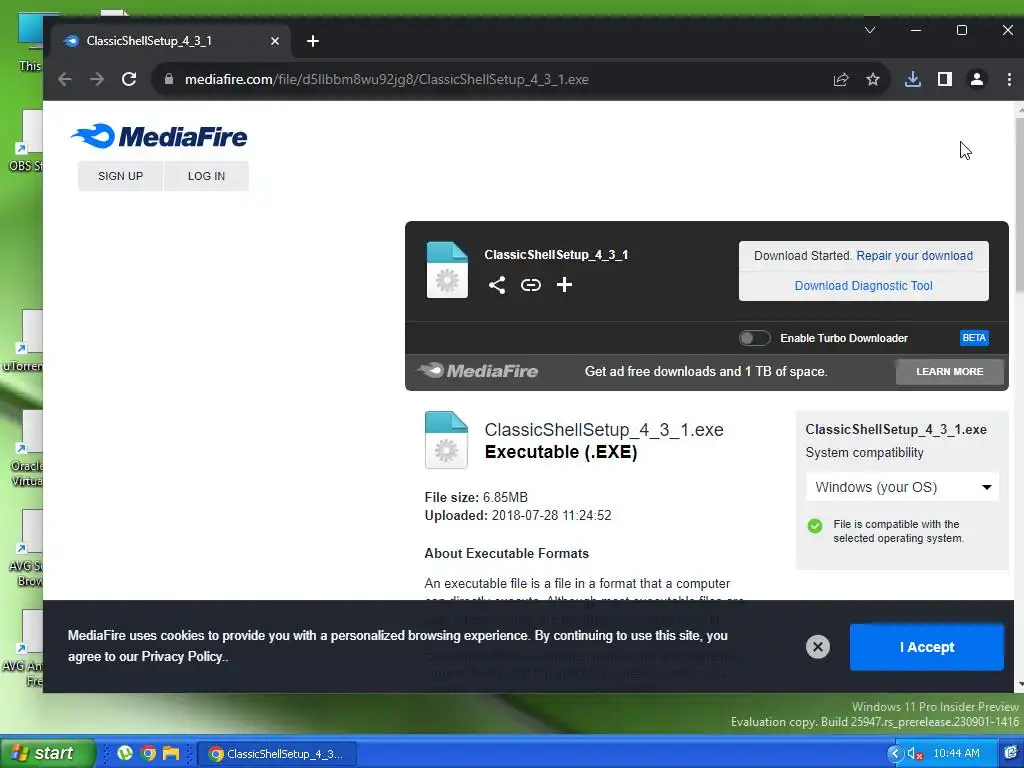1024x768 pixels.
Task: Click the ClassicShellSetup_4_3_1.exe filename heading
Action: [604, 430]
